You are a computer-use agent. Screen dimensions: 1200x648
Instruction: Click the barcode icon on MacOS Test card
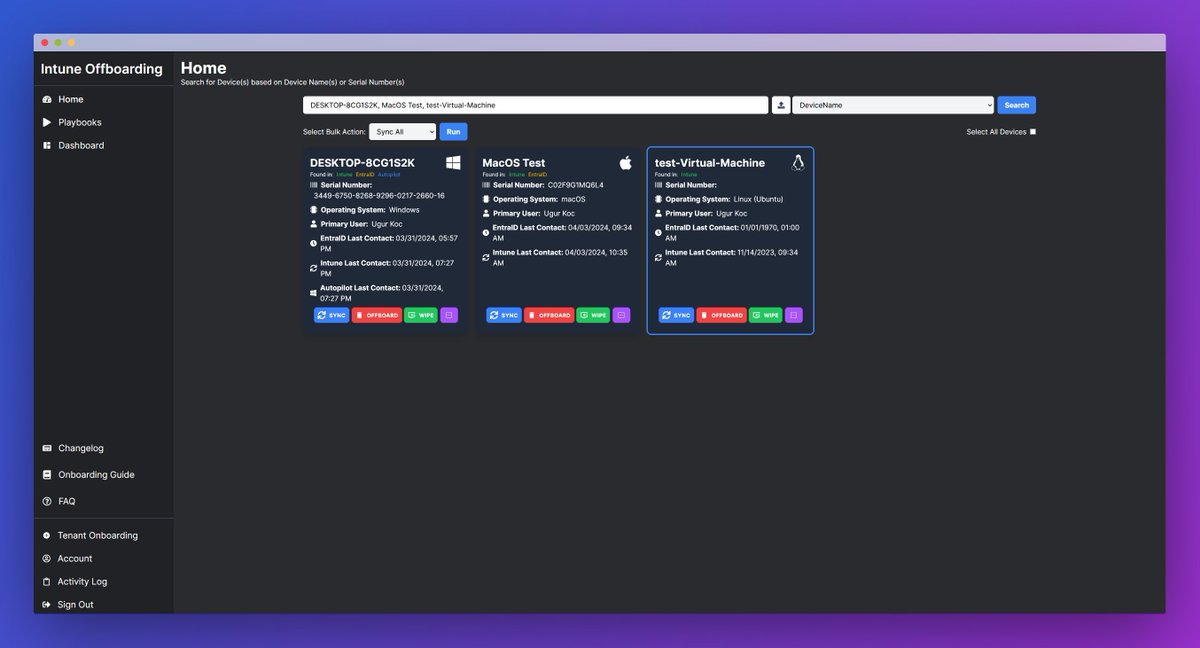487,185
